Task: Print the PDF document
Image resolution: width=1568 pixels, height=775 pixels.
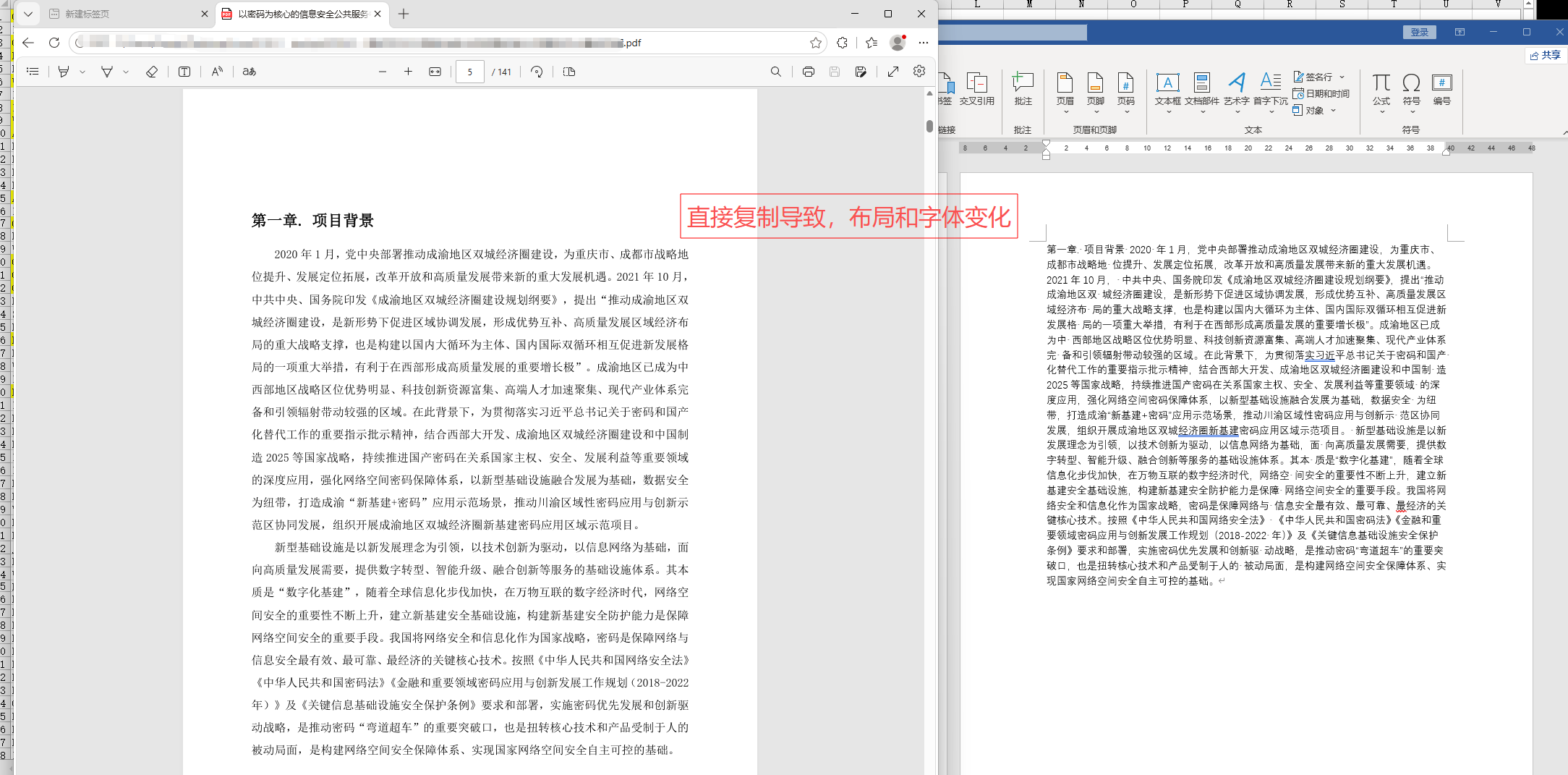Action: [x=809, y=72]
